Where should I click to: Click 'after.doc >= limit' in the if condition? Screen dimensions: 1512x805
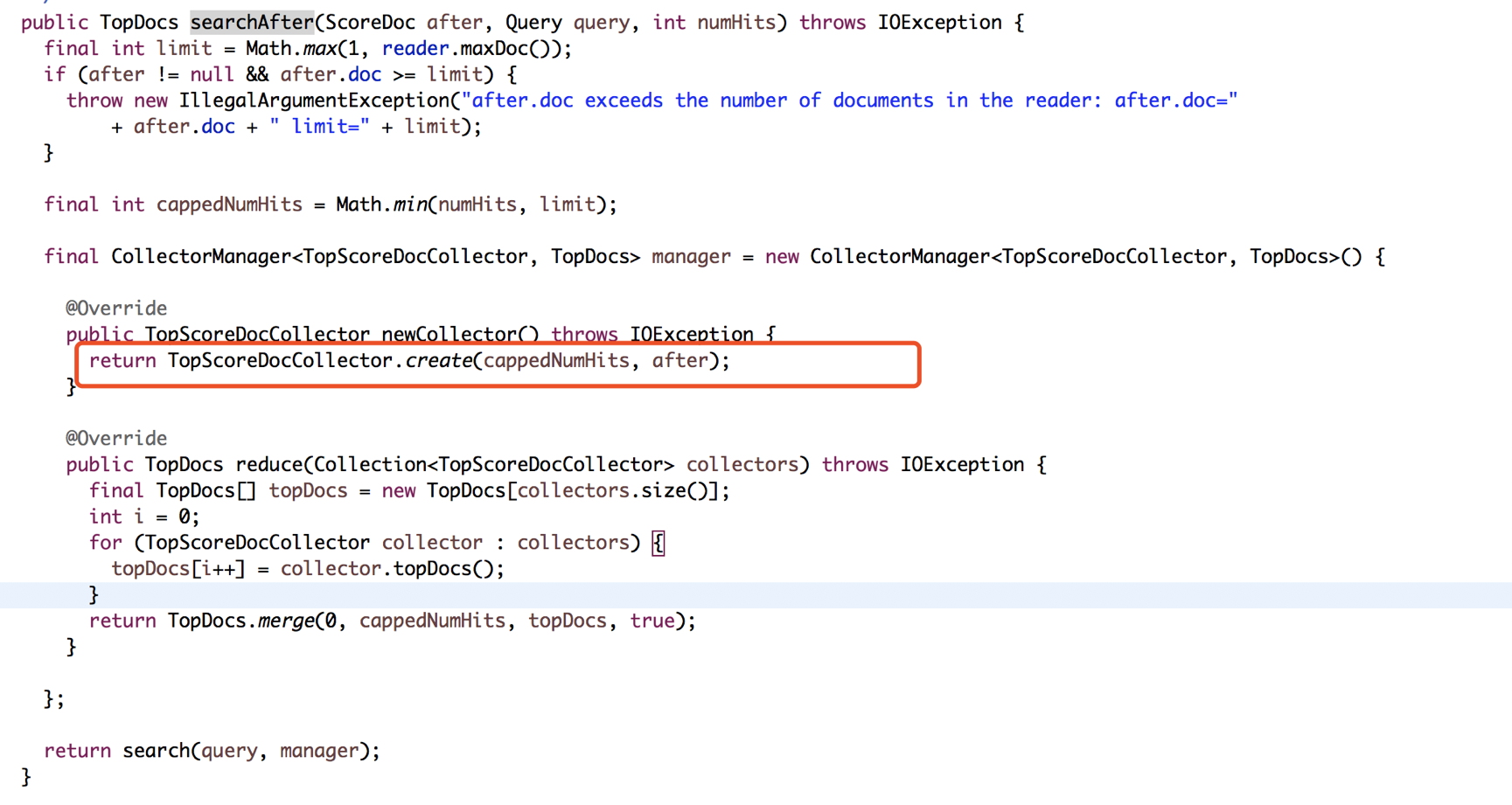[x=381, y=75]
